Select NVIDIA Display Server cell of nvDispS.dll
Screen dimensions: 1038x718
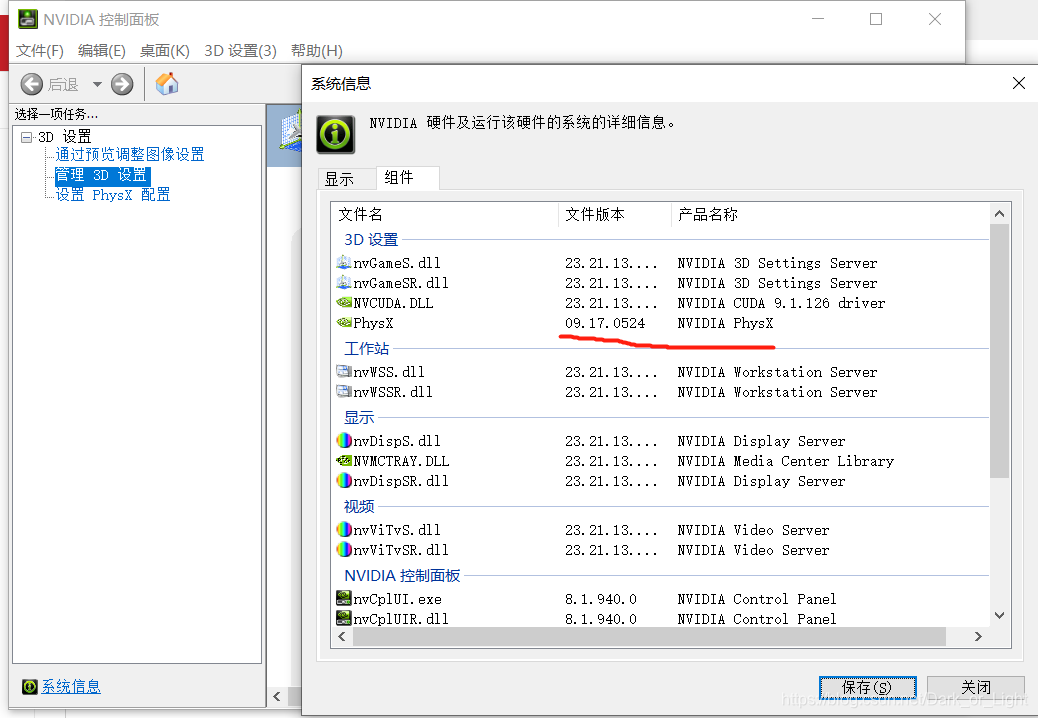pyautogui.click(x=761, y=441)
